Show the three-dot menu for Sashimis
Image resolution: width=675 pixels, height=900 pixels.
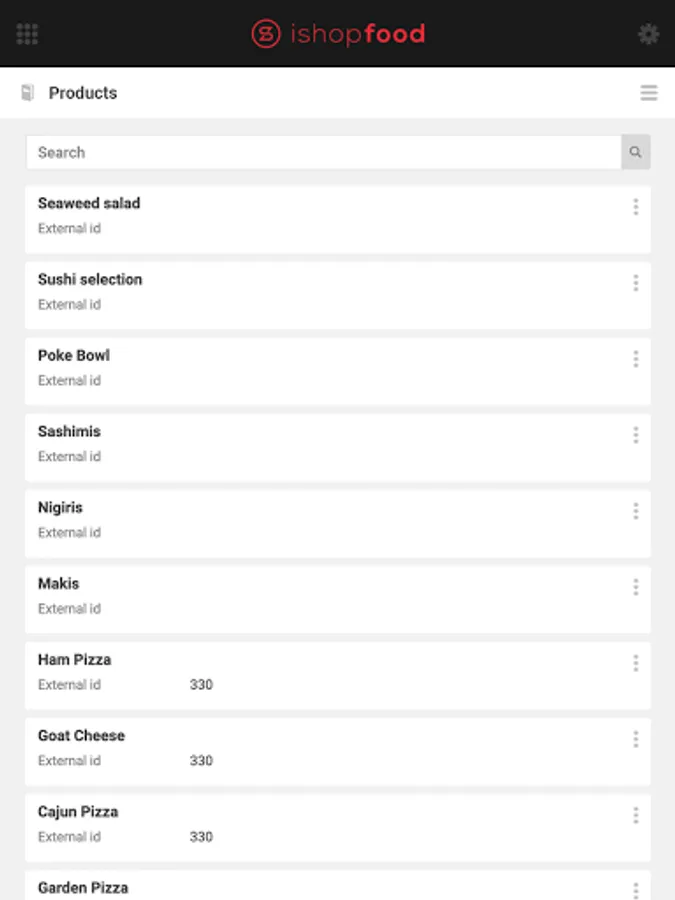click(x=635, y=435)
